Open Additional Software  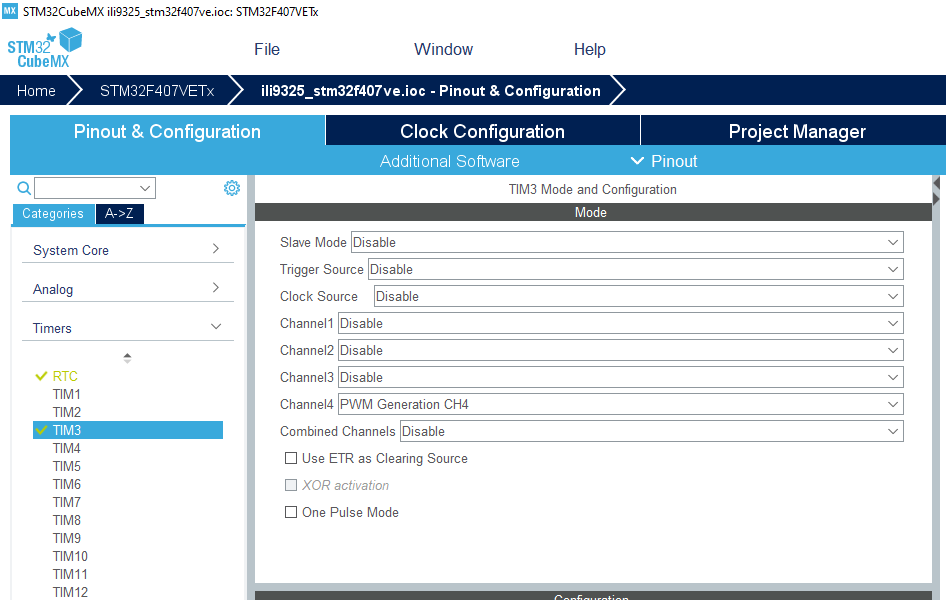(449, 161)
